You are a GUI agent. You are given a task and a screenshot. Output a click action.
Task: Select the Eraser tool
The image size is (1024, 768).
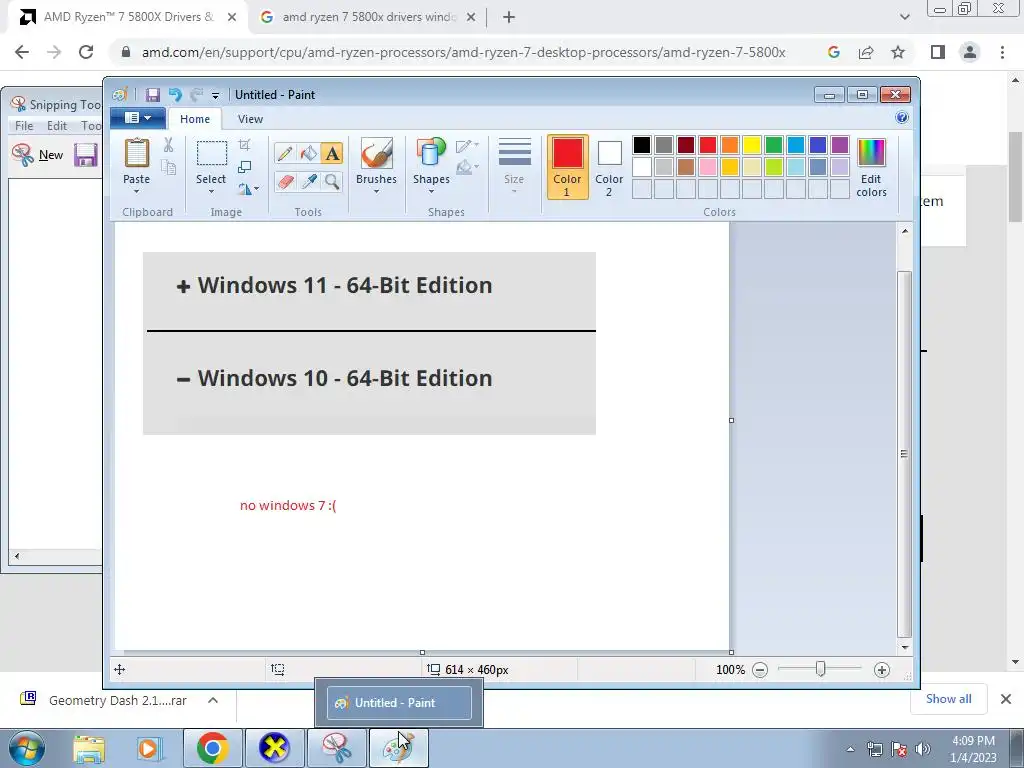tap(285, 181)
